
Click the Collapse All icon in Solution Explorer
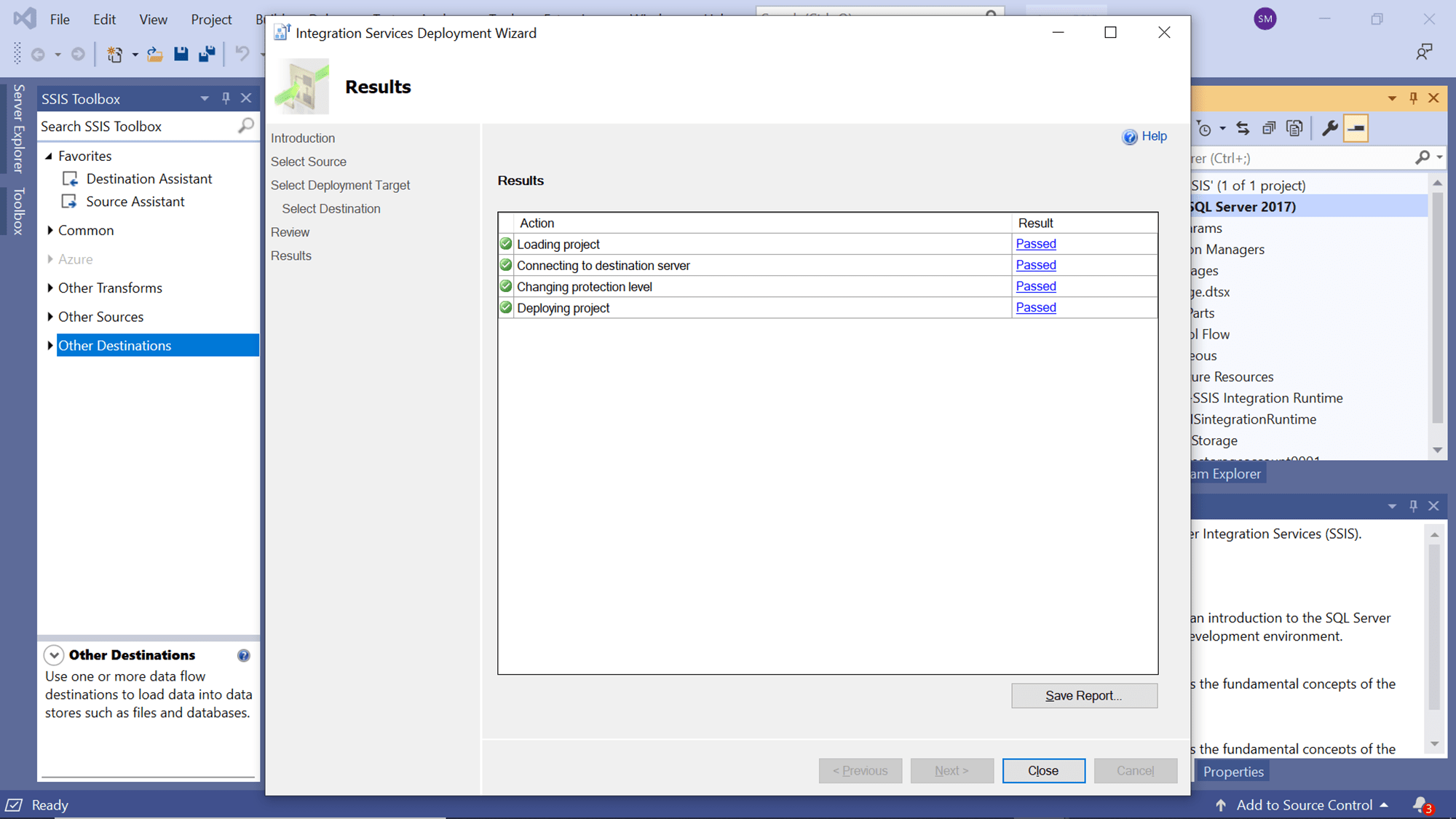pos(1268,129)
